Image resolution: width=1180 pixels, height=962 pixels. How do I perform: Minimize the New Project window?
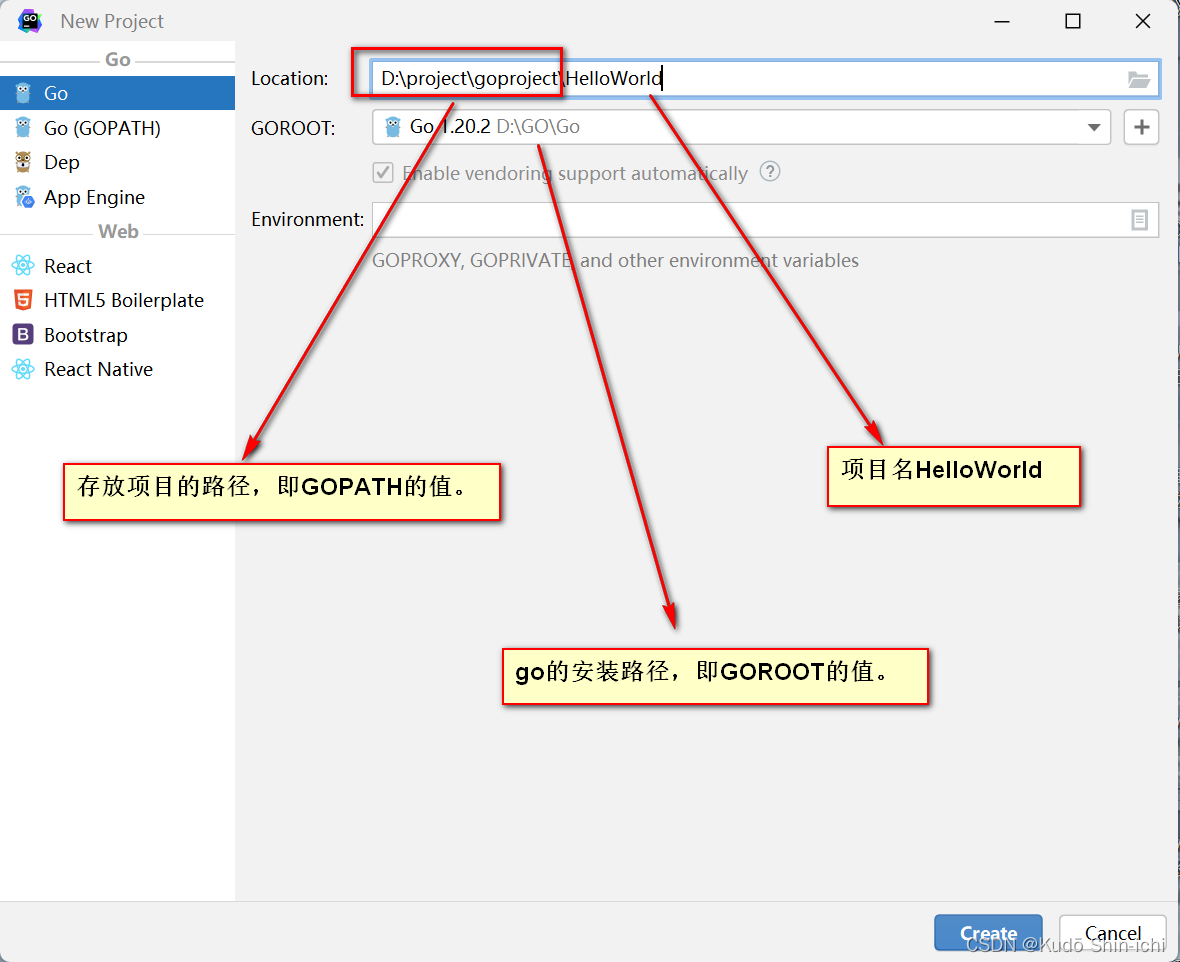(1002, 21)
